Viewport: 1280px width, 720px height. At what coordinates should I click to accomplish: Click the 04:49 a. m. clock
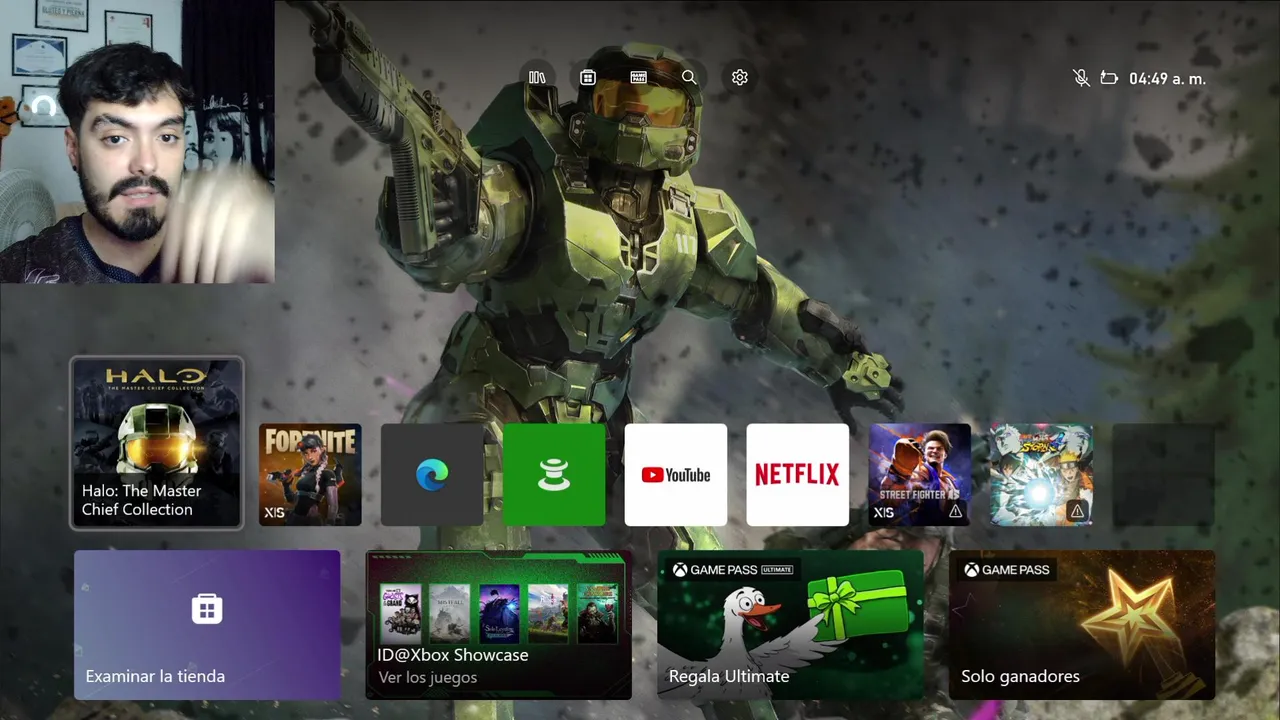(x=1167, y=78)
